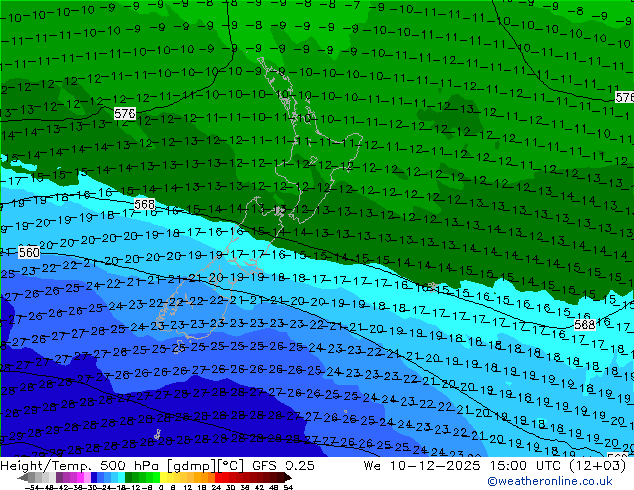
Task: Select the 'We 10-12-2025' date text
Action: click(x=423, y=466)
